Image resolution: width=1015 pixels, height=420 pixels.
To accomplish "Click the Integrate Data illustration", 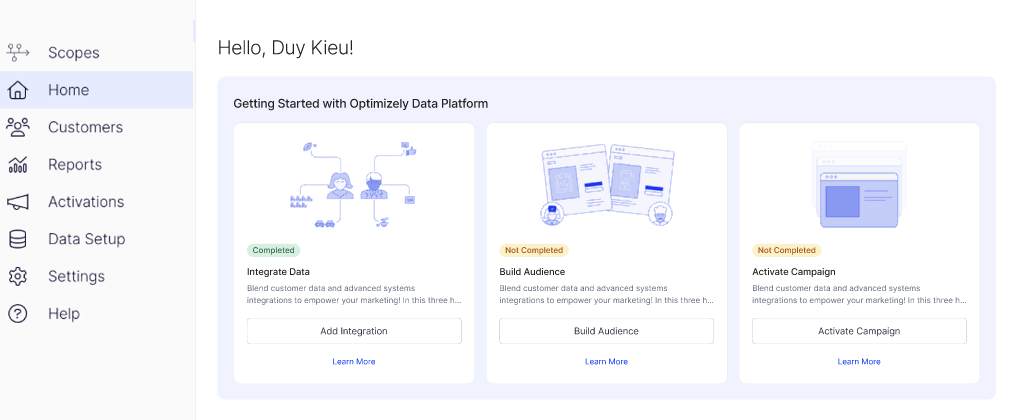I will click(x=354, y=185).
